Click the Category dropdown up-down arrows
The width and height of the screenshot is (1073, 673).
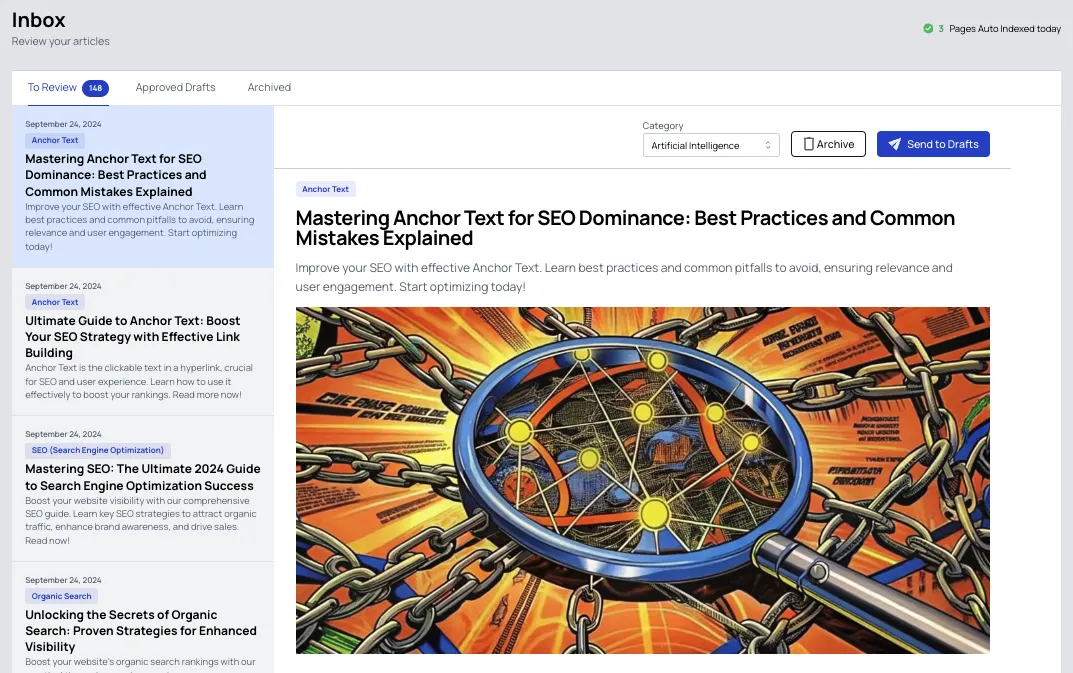(768, 145)
